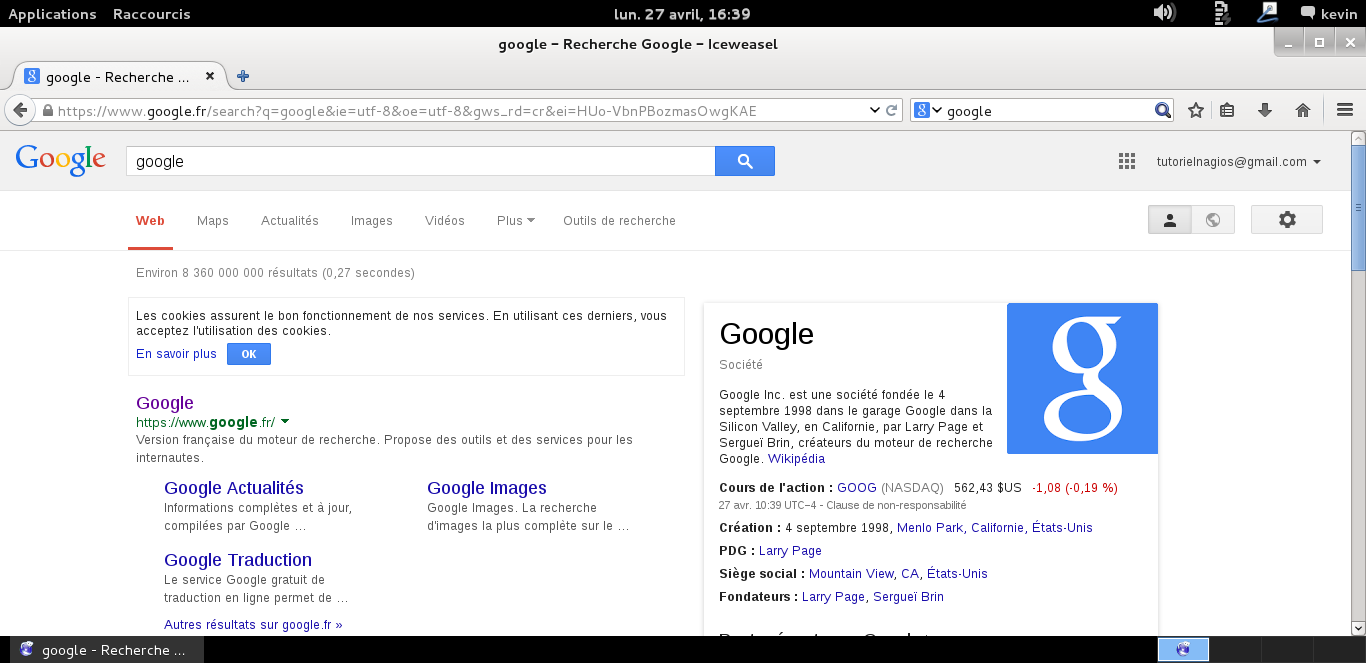Open the search engine selector dropdown
The width and height of the screenshot is (1366, 663).
pyautogui.click(x=929, y=110)
